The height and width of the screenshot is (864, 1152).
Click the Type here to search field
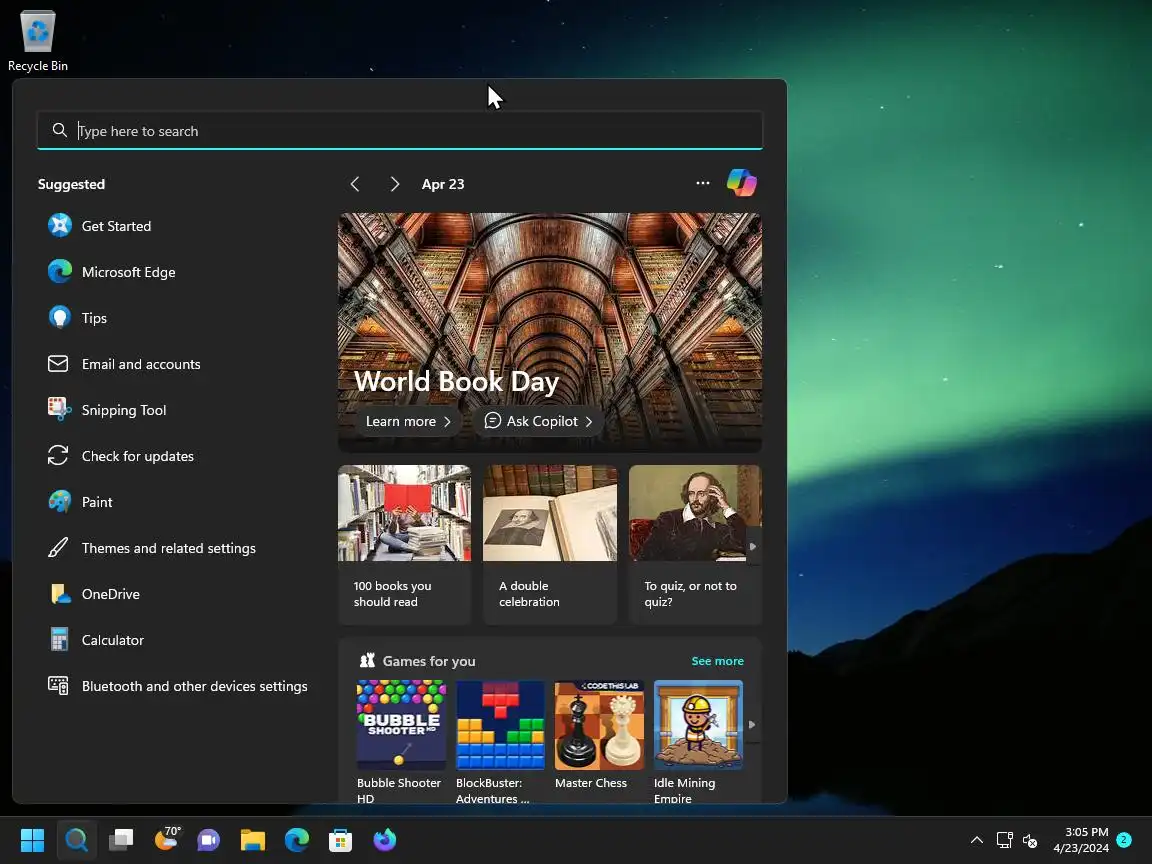click(400, 130)
